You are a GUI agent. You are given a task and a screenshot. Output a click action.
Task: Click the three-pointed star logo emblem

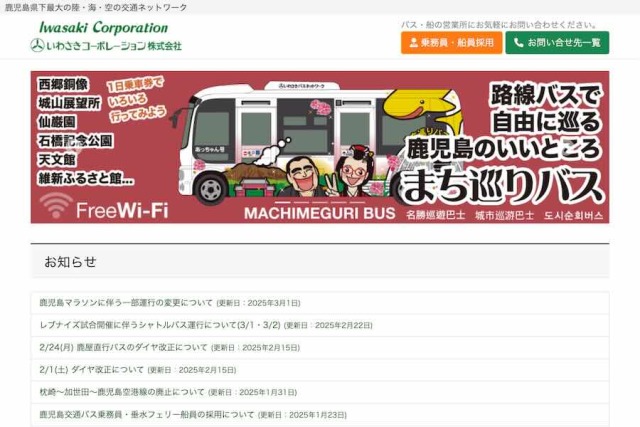pos(37,45)
